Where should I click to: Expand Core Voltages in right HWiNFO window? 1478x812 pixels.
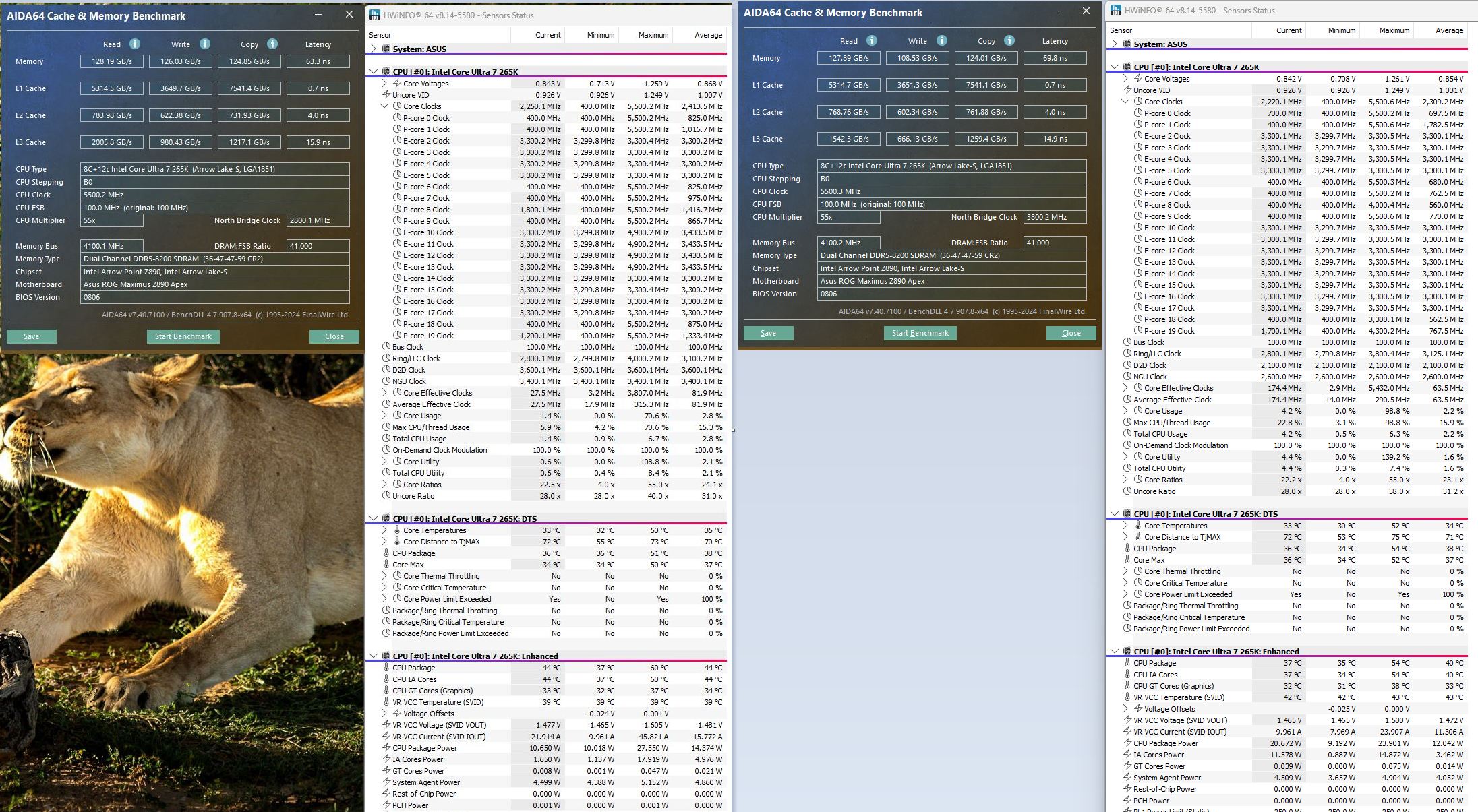pos(1125,79)
